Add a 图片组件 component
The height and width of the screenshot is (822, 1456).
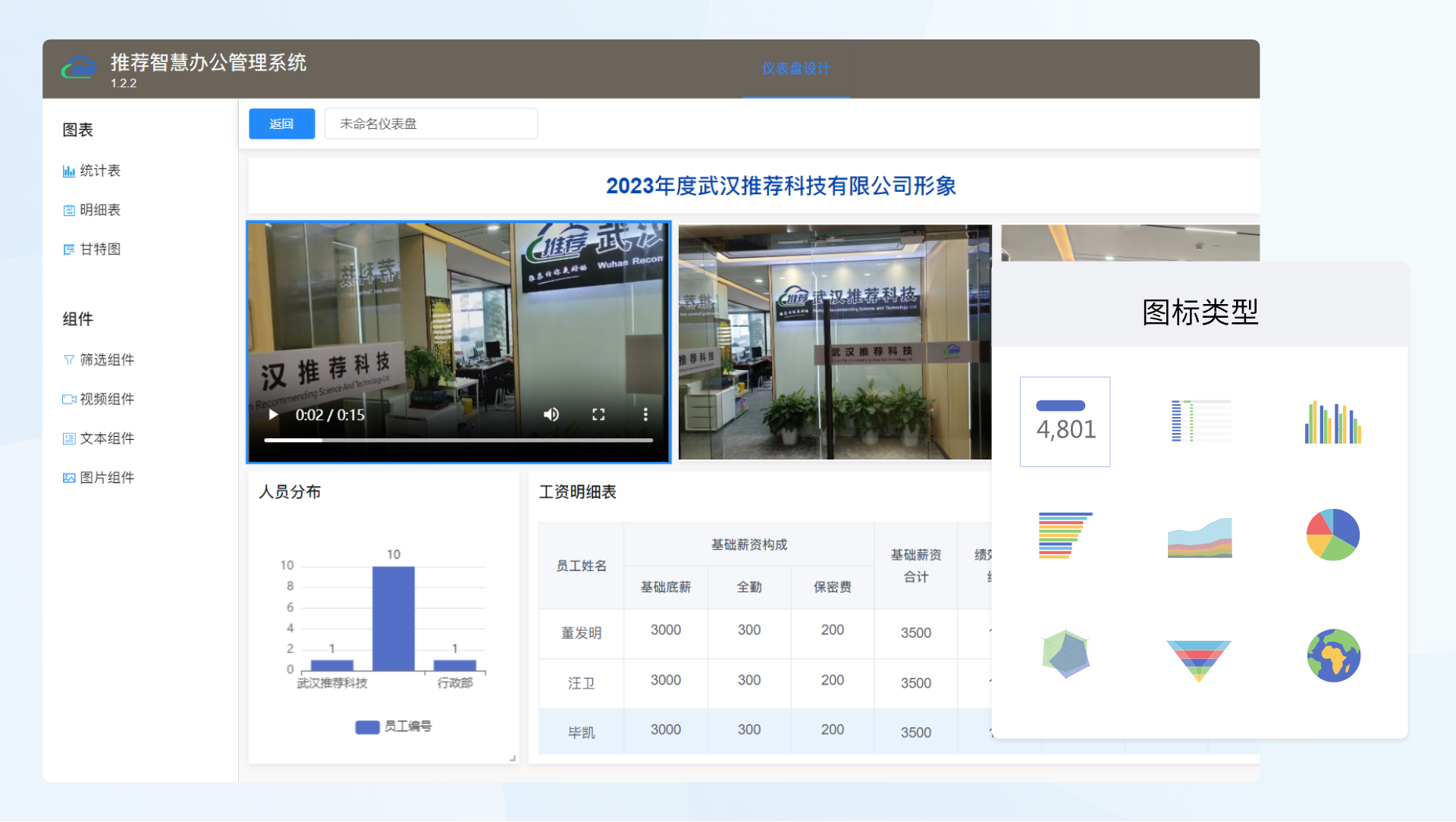click(107, 478)
